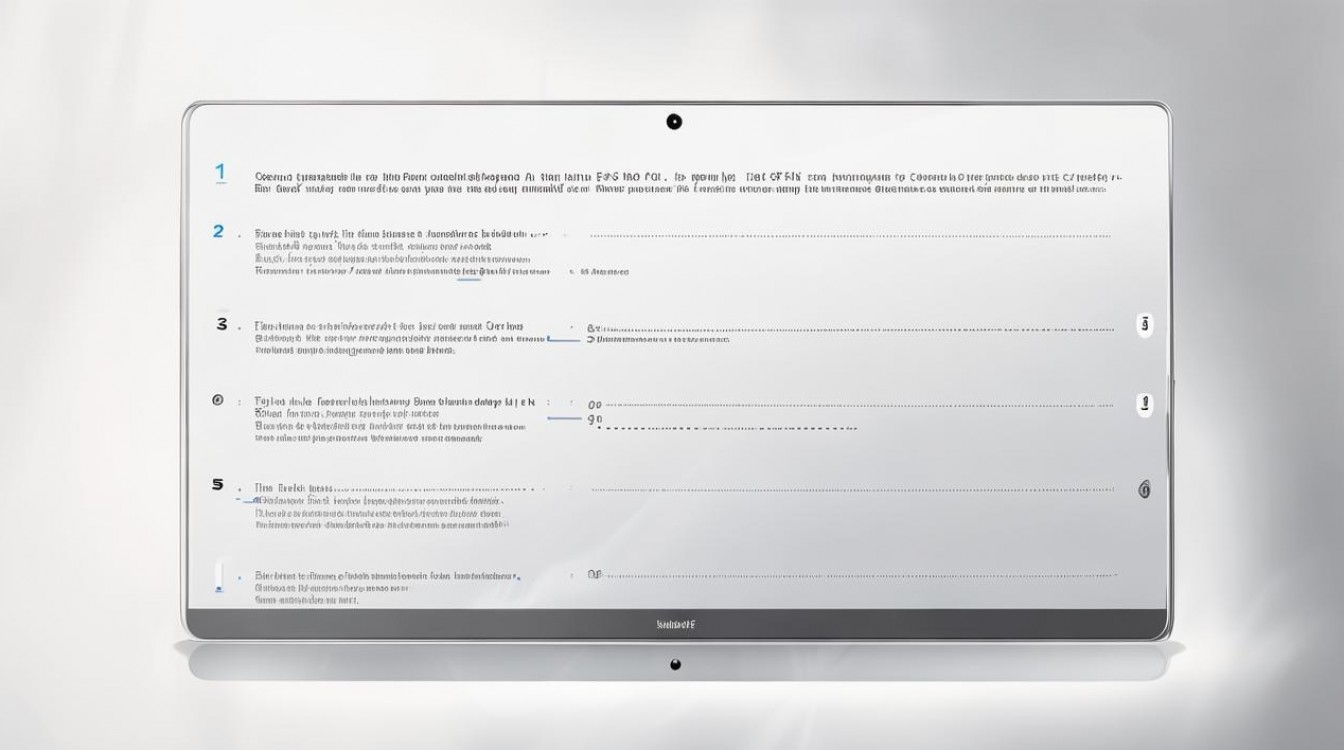Select the "90" value under row 4
Image resolution: width=1344 pixels, height=750 pixels.
click(595, 421)
